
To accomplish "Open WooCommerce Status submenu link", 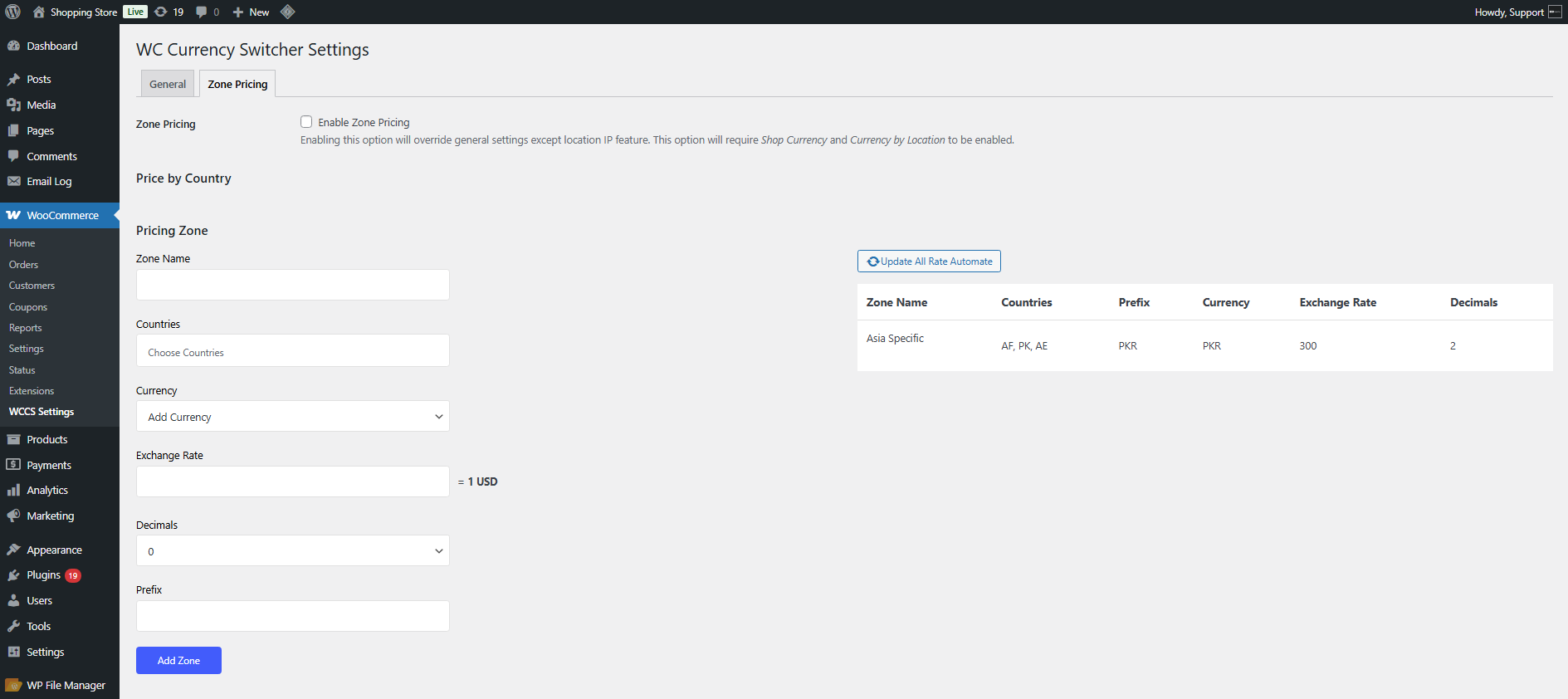I will point(22,370).
